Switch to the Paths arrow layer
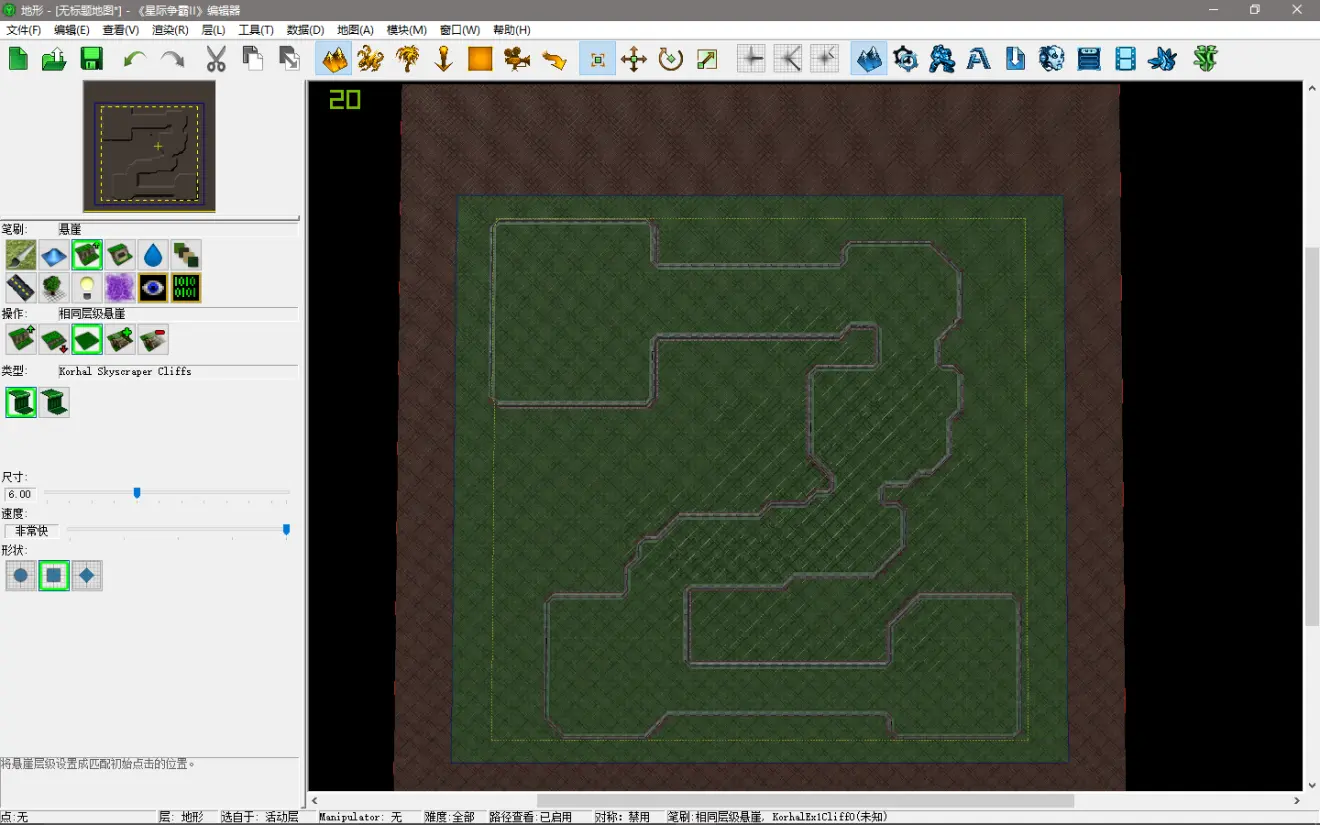The width and height of the screenshot is (1320, 825). pyautogui.click(x=554, y=59)
